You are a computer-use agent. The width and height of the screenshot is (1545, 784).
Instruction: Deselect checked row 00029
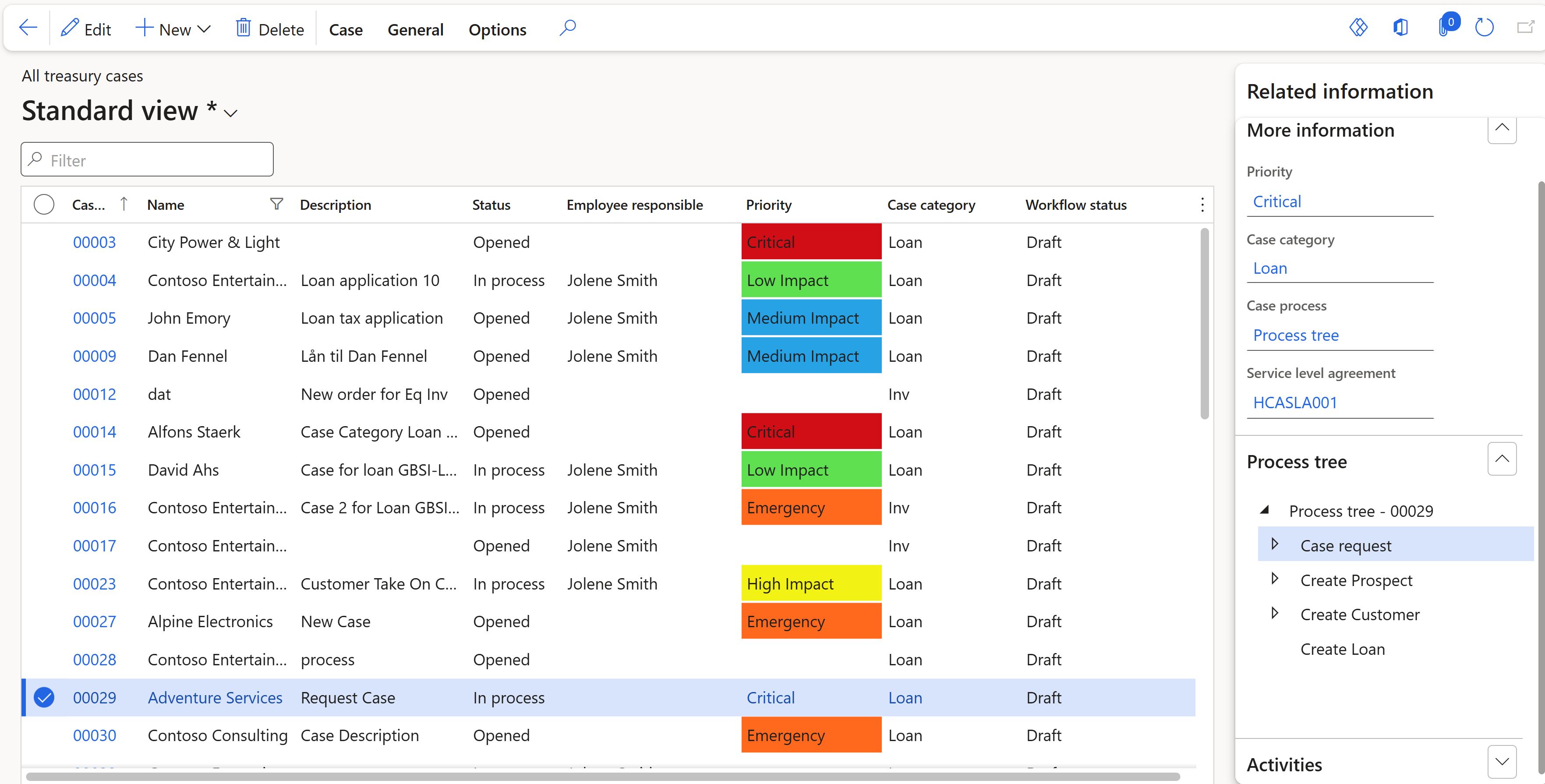click(44, 698)
